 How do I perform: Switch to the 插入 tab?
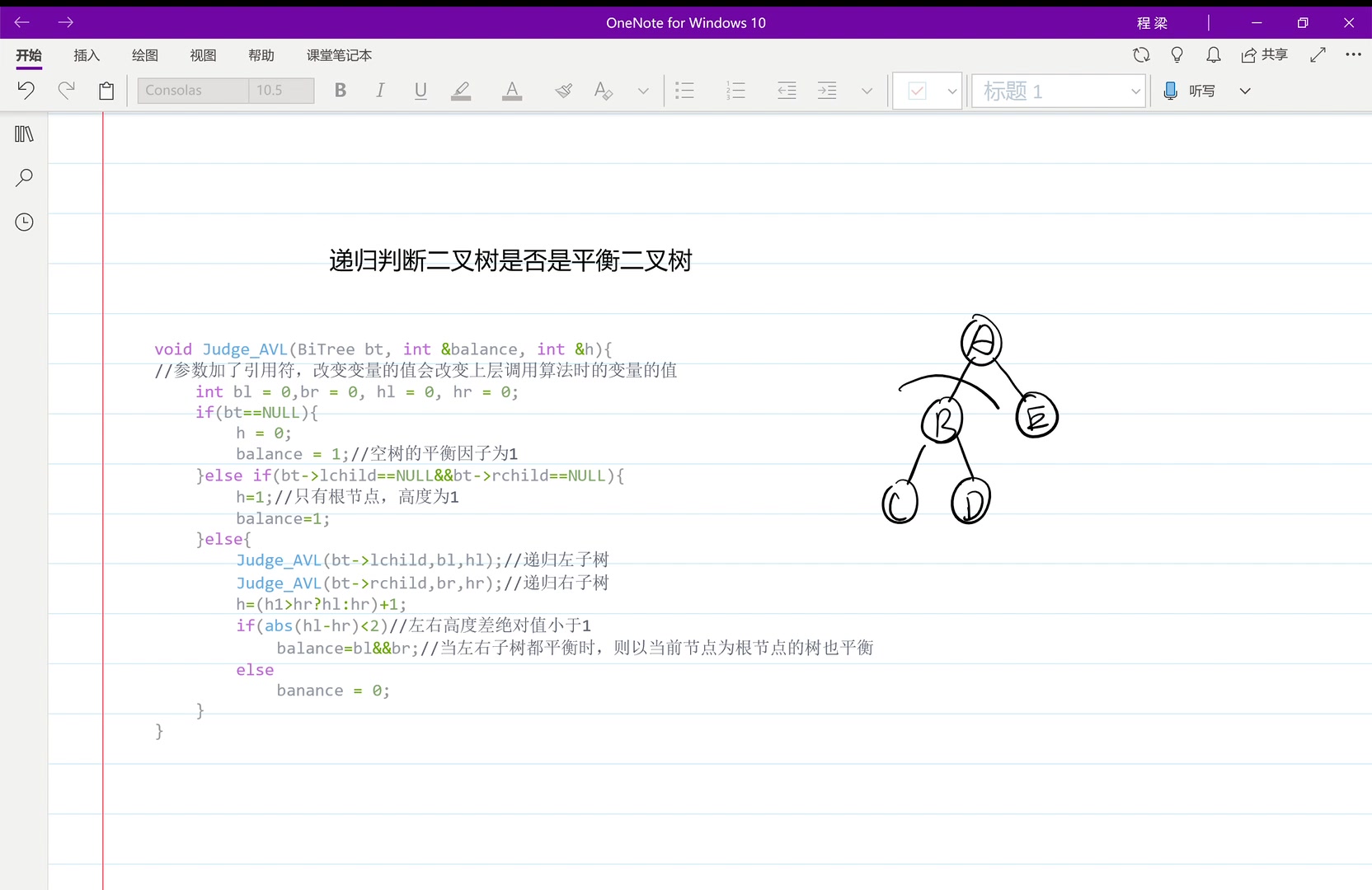pyautogui.click(x=87, y=55)
